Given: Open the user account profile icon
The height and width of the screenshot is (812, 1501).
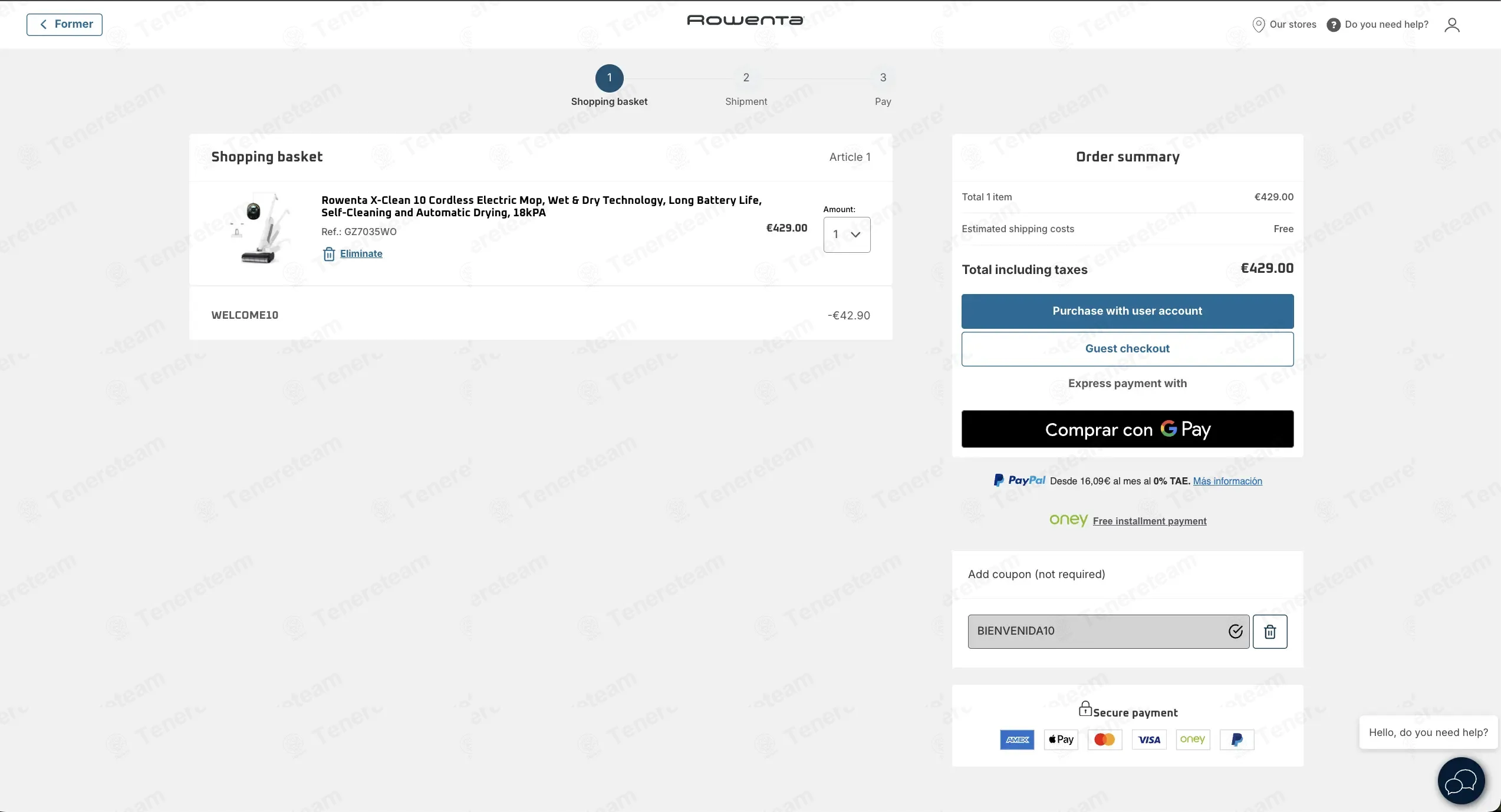Looking at the screenshot, I should [1451, 25].
